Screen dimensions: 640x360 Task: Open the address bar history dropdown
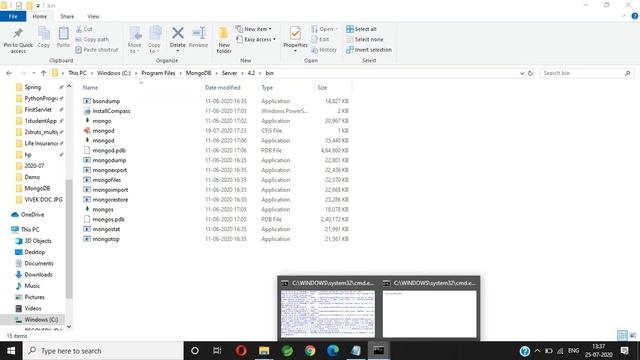[522, 73]
